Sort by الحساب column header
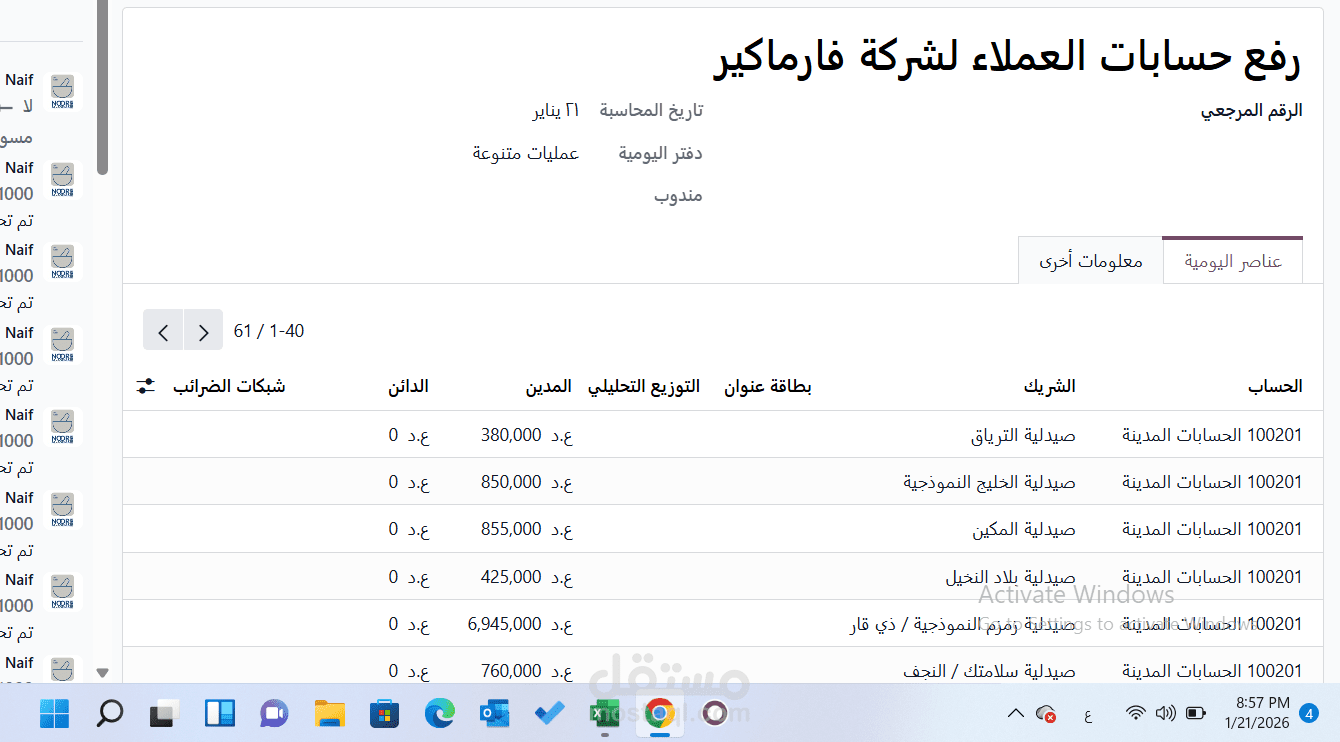 tap(1276, 386)
